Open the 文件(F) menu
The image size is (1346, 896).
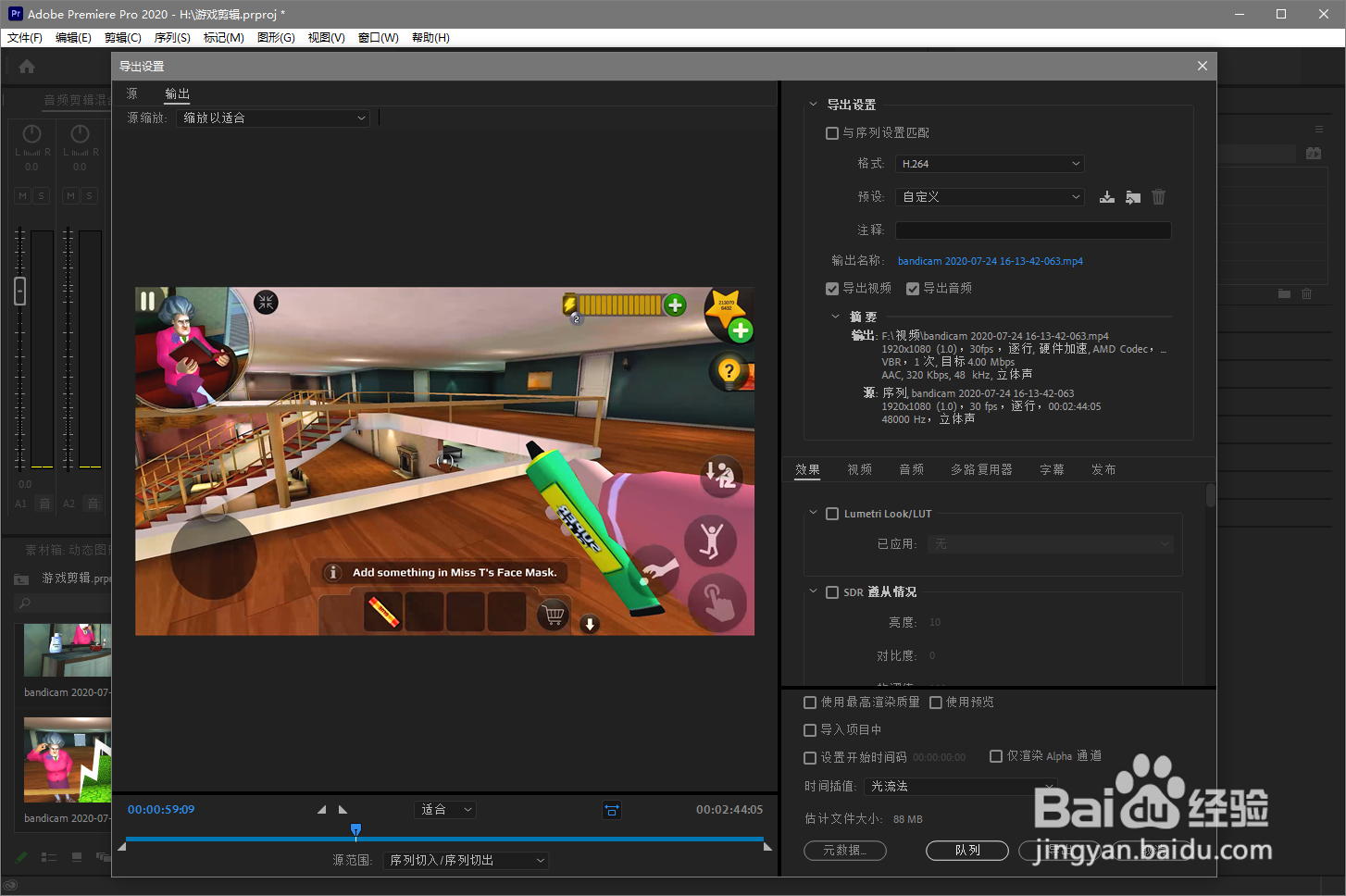25,38
